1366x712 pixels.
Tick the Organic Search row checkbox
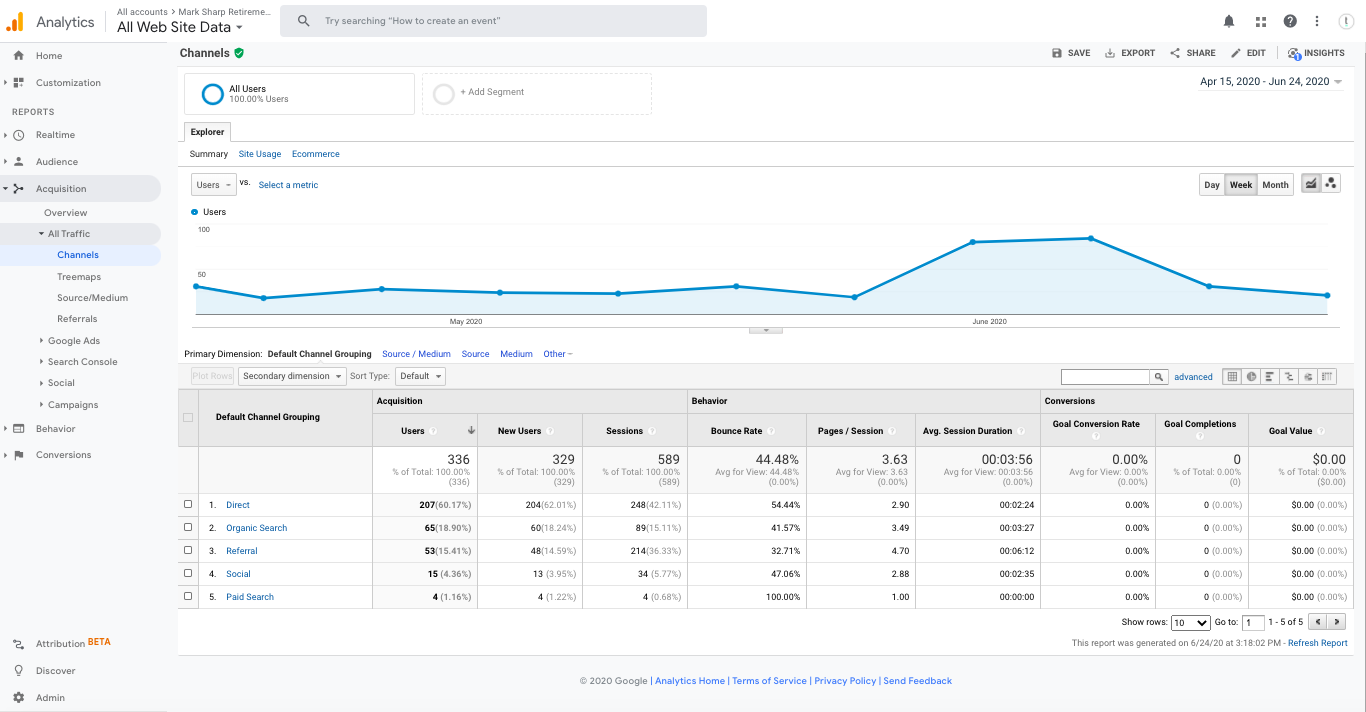[188, 528]
